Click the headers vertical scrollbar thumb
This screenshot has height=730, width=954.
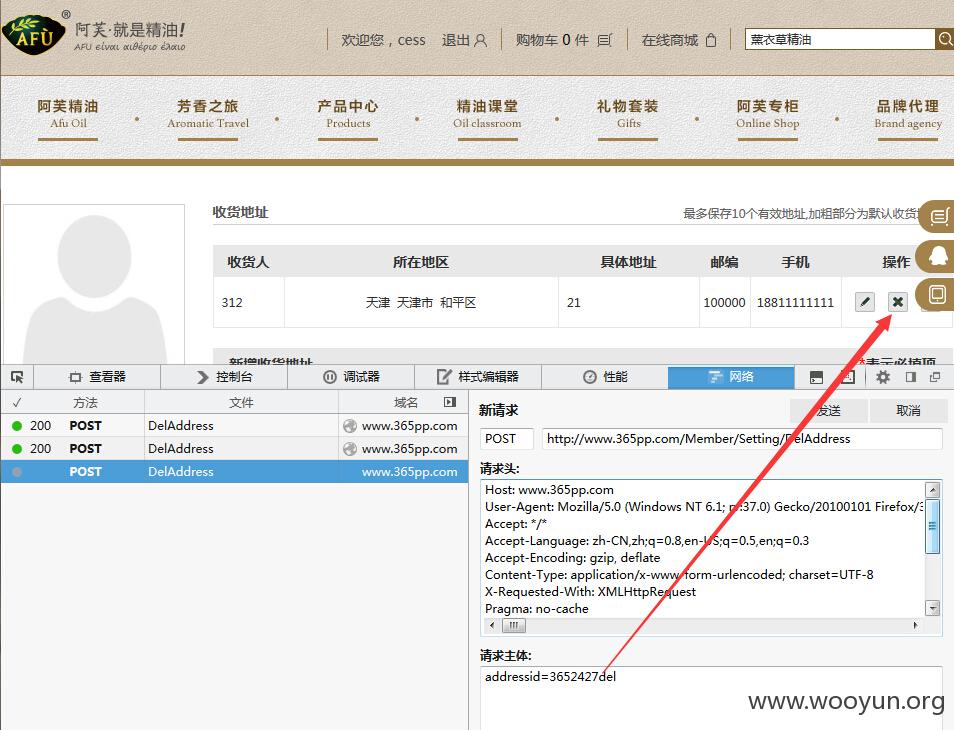(x=932, y=526)
